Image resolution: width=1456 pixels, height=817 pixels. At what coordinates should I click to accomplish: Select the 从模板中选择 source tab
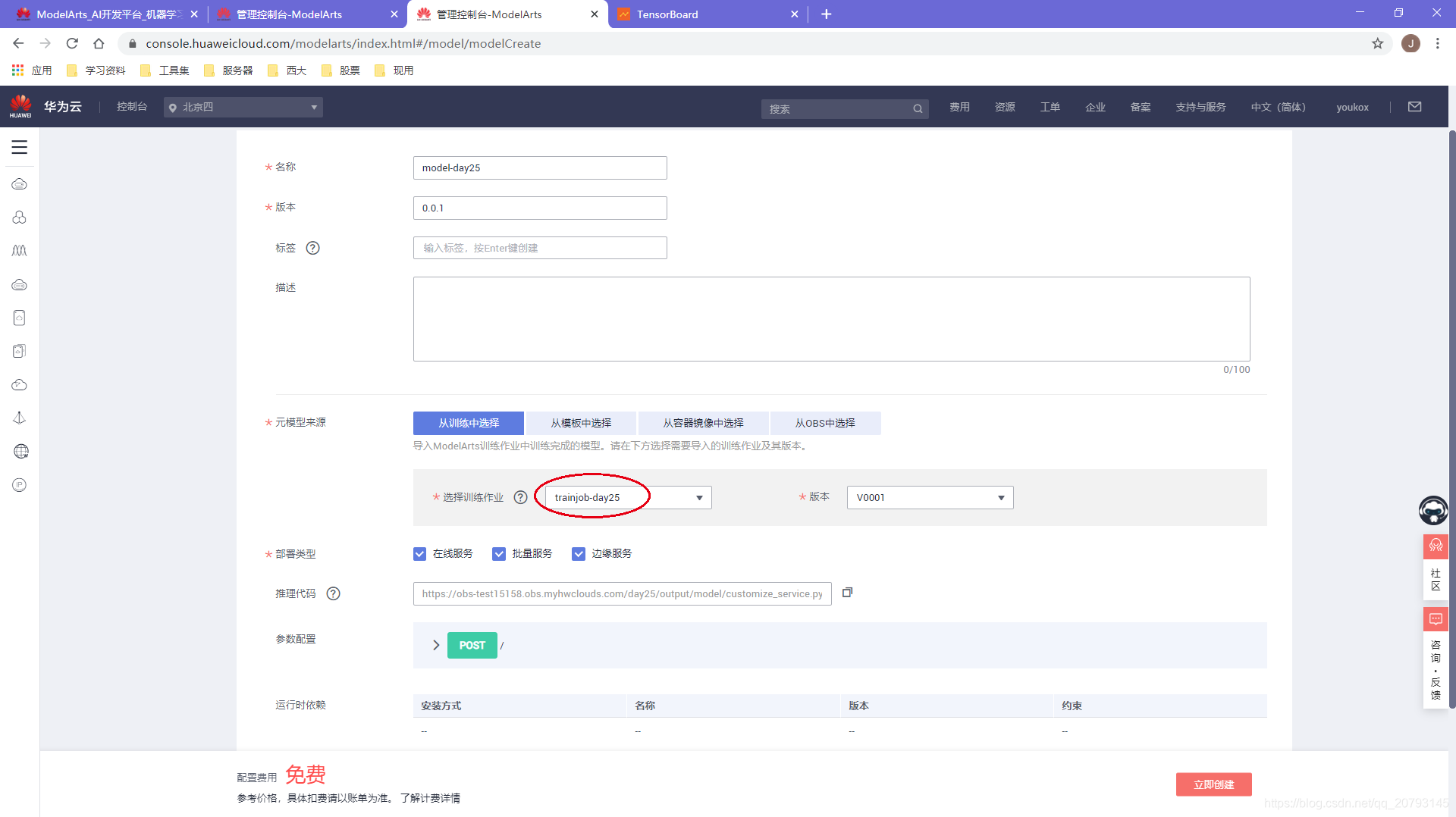pos(581,423)
